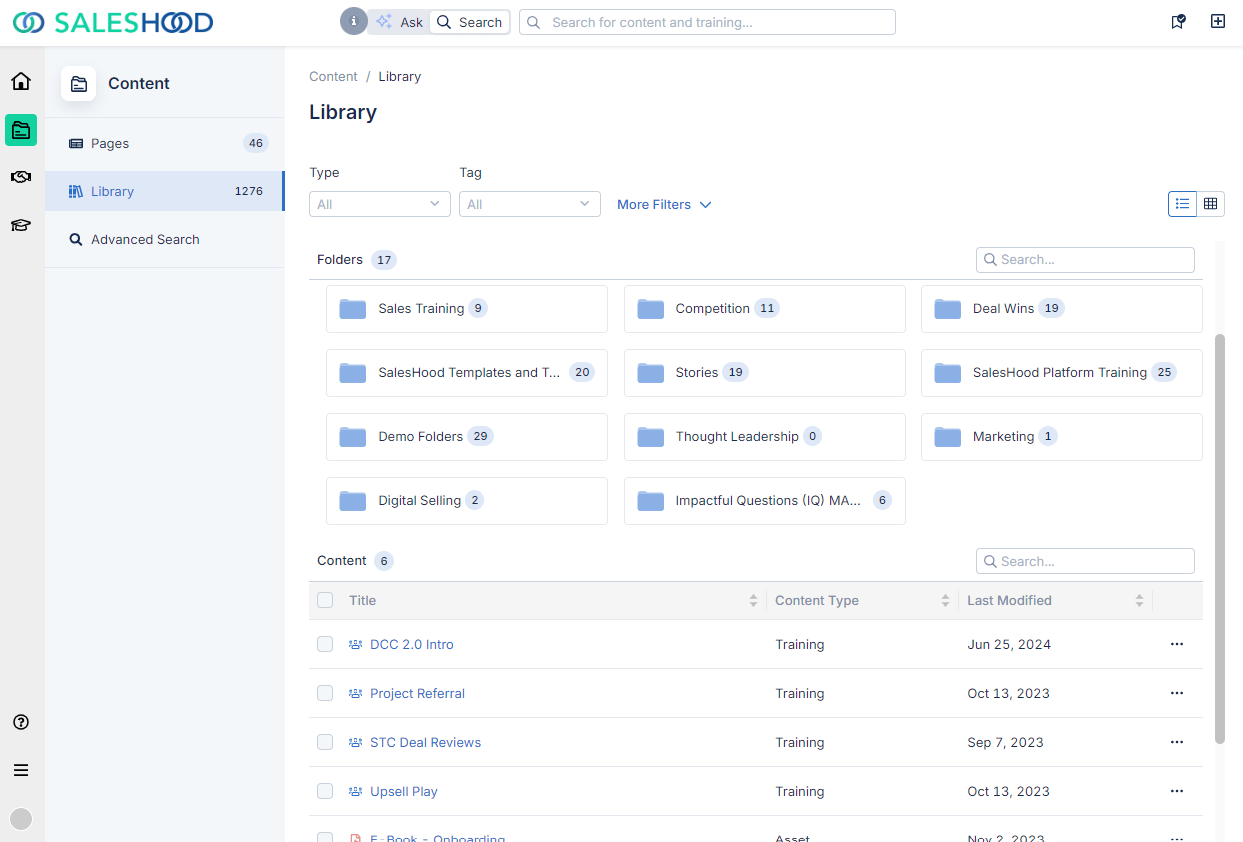The image size is (1243, 842).
Task: Open SalesHood Templates folder
Action: 467,373
